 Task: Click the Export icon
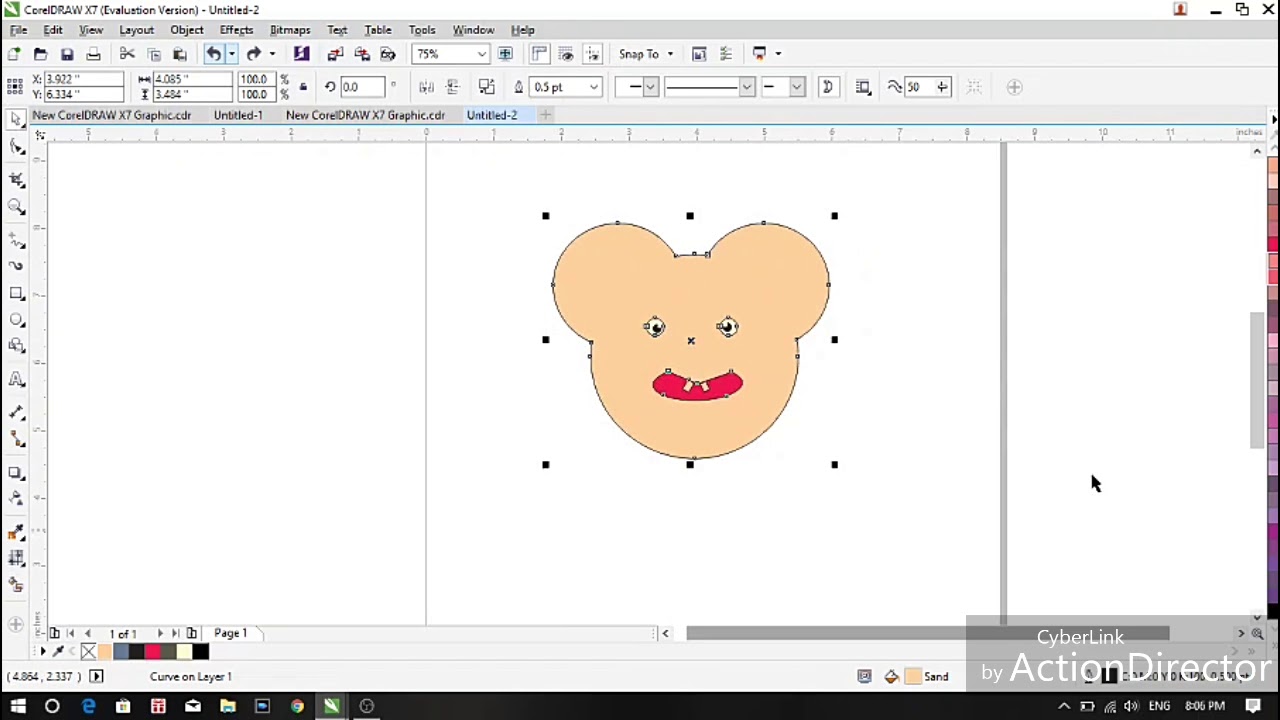[362, 54]
